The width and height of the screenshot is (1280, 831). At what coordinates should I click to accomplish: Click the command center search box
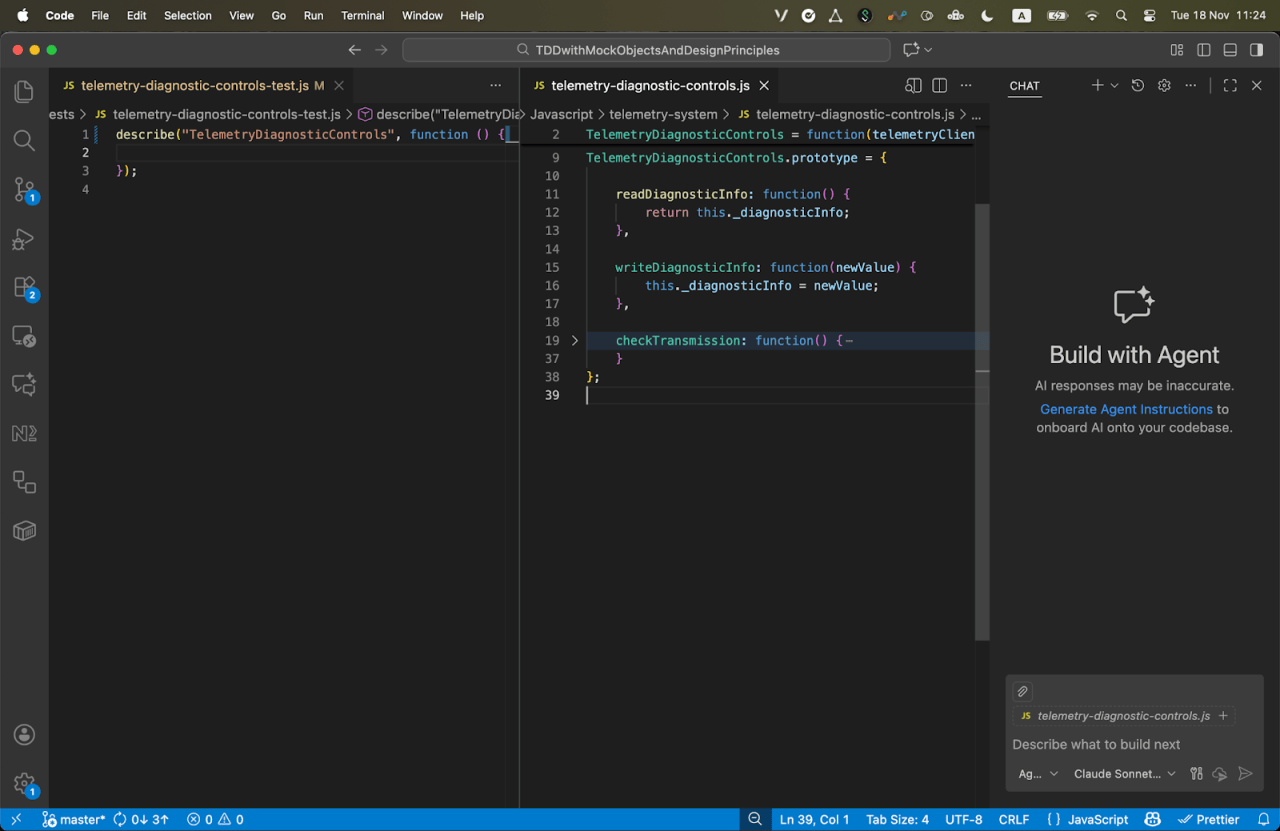pyautogui.click(x=646, y=50)
